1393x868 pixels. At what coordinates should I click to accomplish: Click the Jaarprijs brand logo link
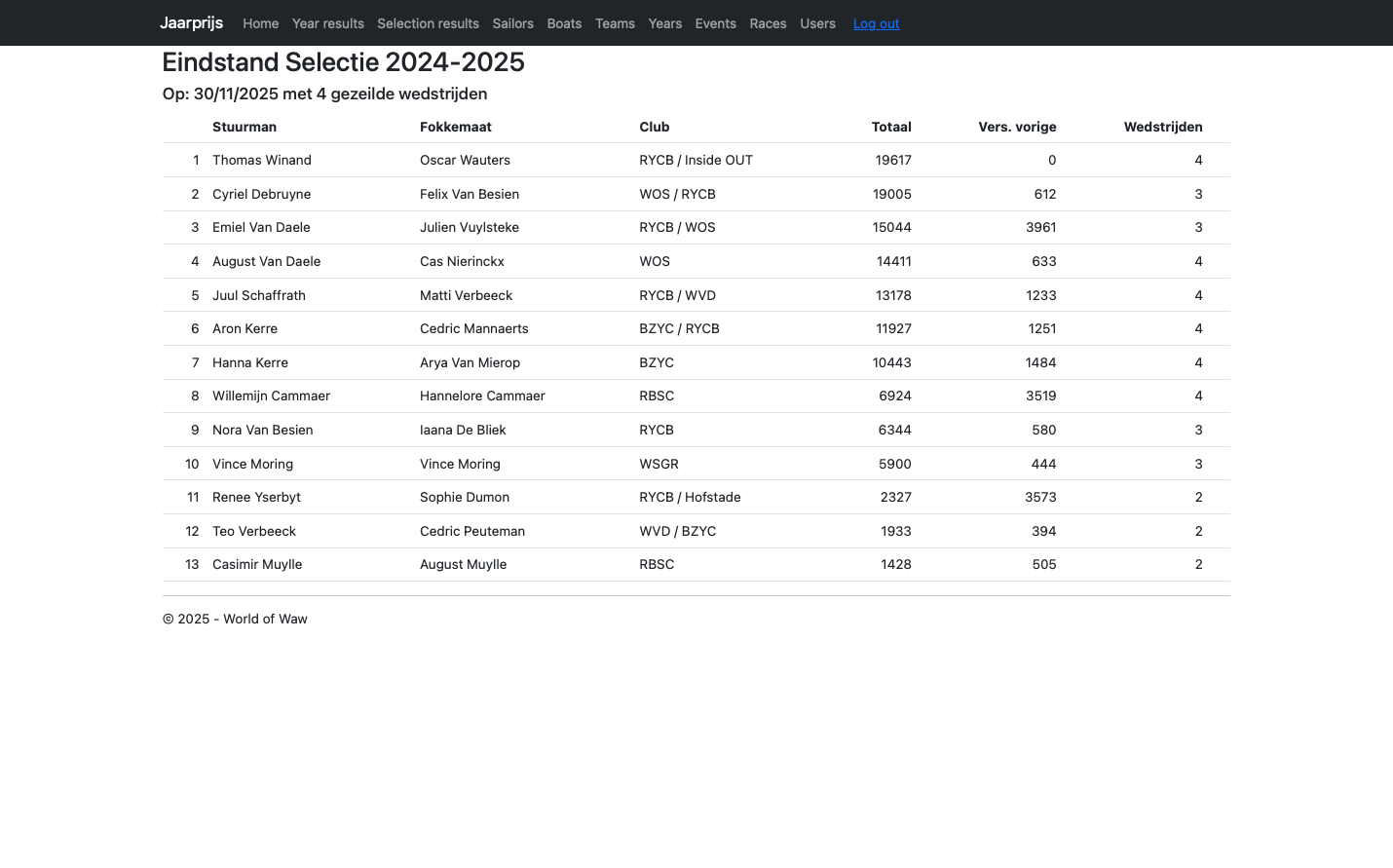191,23
